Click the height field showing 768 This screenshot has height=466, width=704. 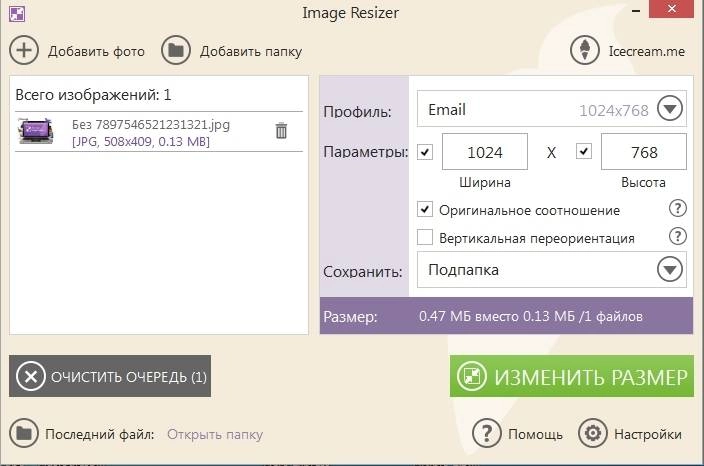[644, 152]
